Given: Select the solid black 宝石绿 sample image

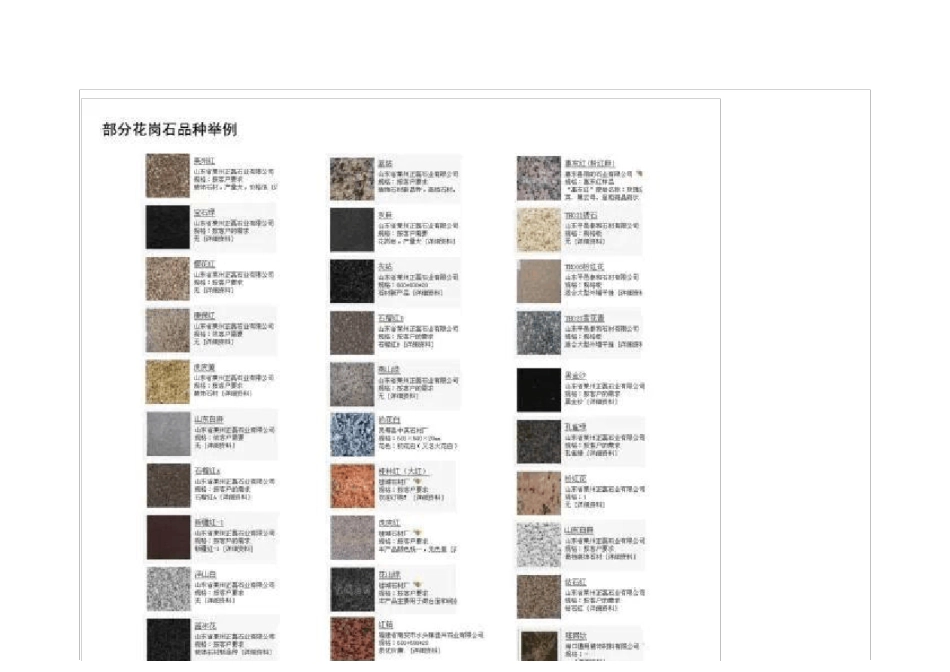Looking at the screenshot, I should click(x=168, y=227).
